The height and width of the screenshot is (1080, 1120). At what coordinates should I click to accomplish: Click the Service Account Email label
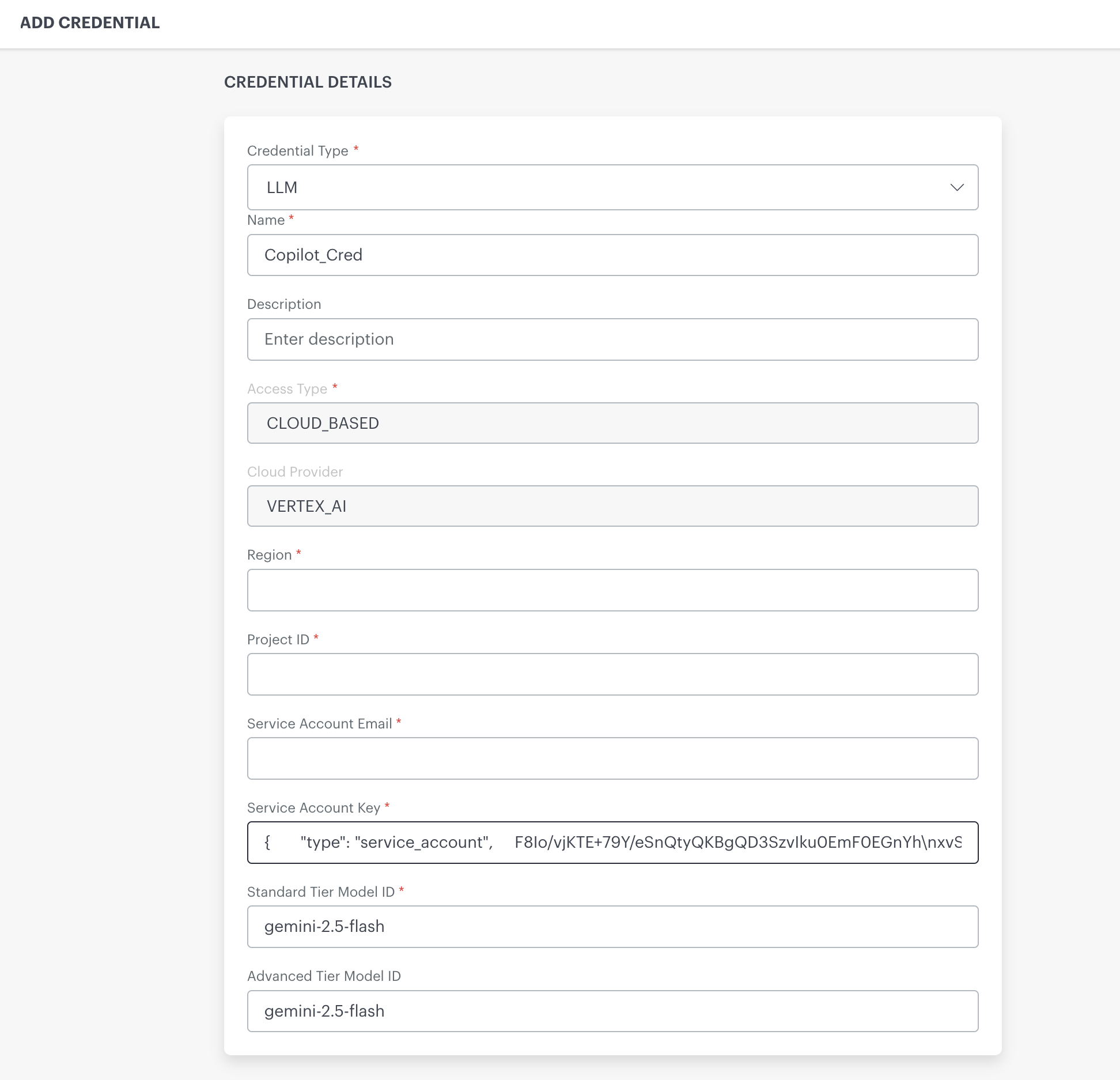pos(319,724)
